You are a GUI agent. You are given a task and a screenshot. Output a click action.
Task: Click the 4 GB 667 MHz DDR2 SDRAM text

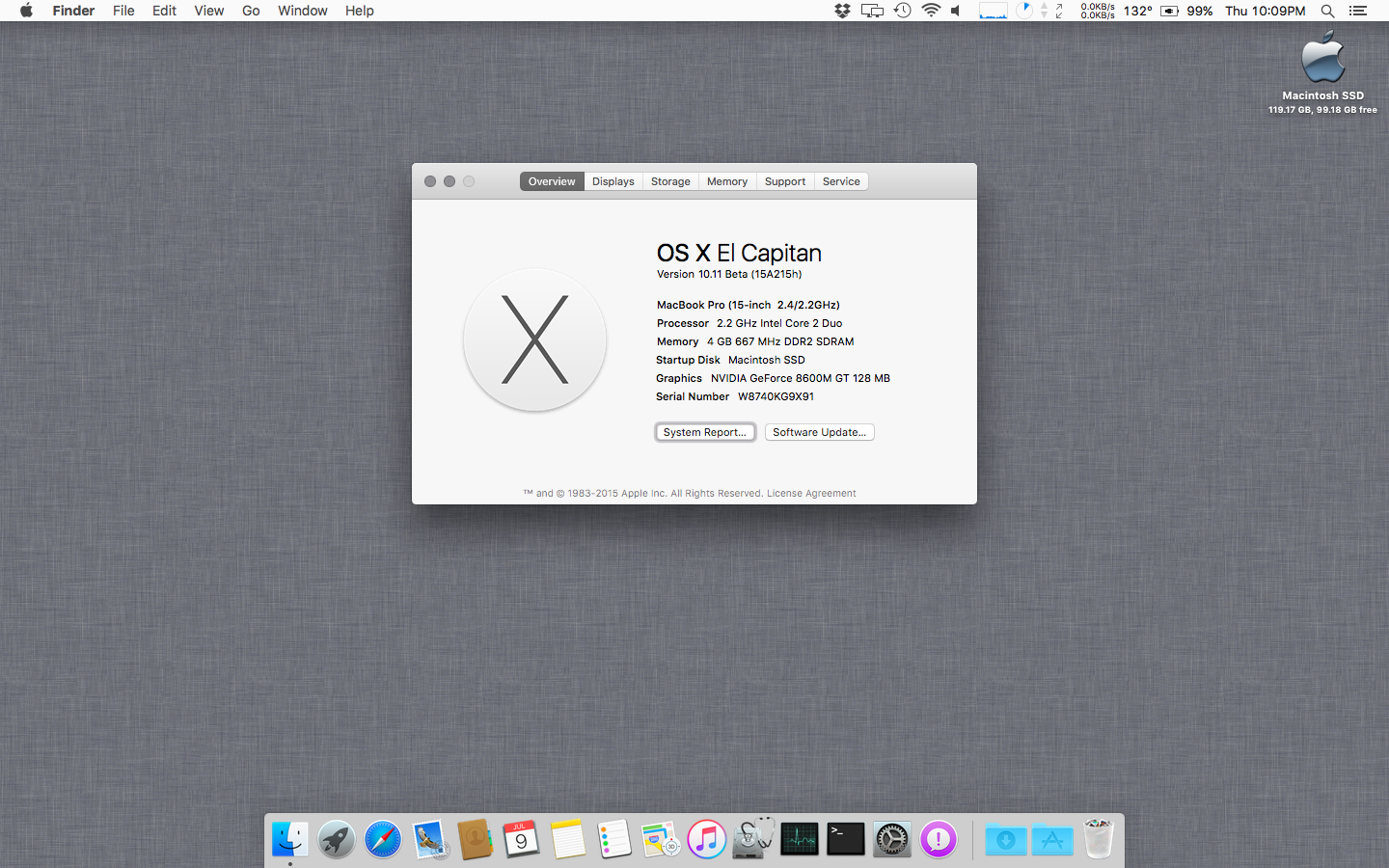tap(780, 341)
